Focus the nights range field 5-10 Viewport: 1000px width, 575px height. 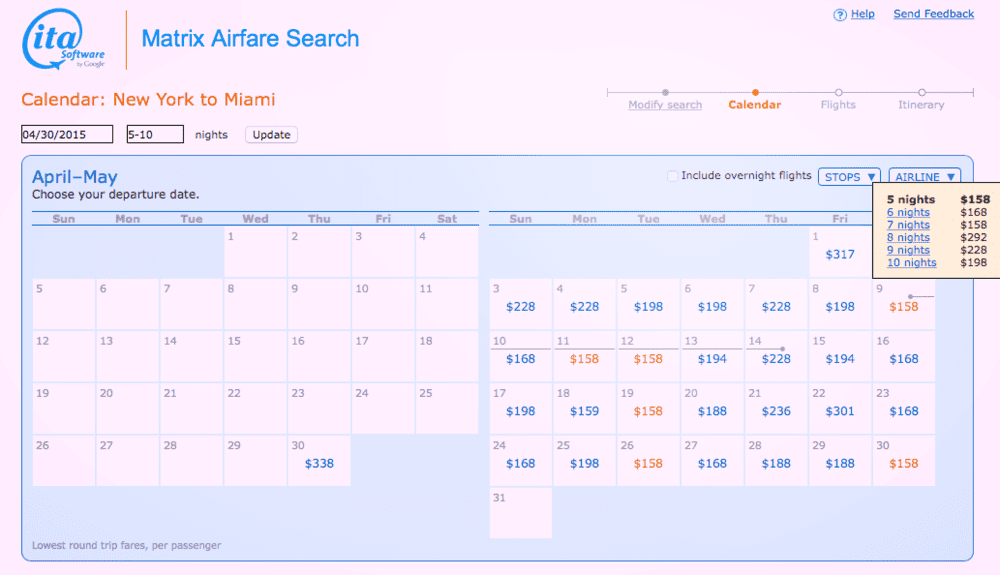pos(155,135)
